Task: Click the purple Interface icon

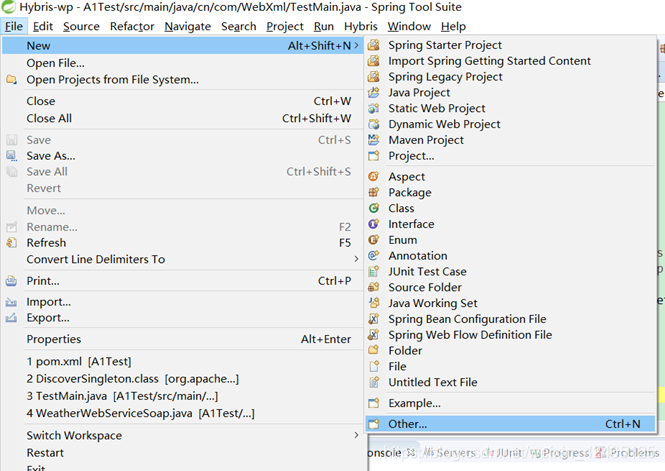Action: coord(374,224)
